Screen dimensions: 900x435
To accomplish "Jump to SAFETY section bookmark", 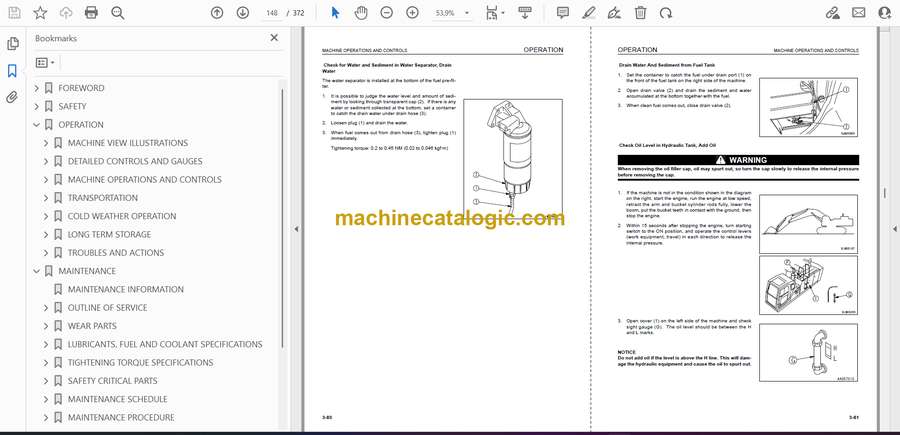I will coord(72,107).
